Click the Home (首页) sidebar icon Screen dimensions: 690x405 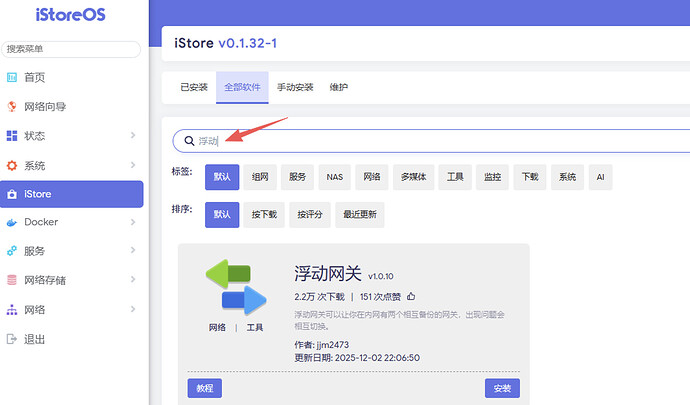coord(12,77)
